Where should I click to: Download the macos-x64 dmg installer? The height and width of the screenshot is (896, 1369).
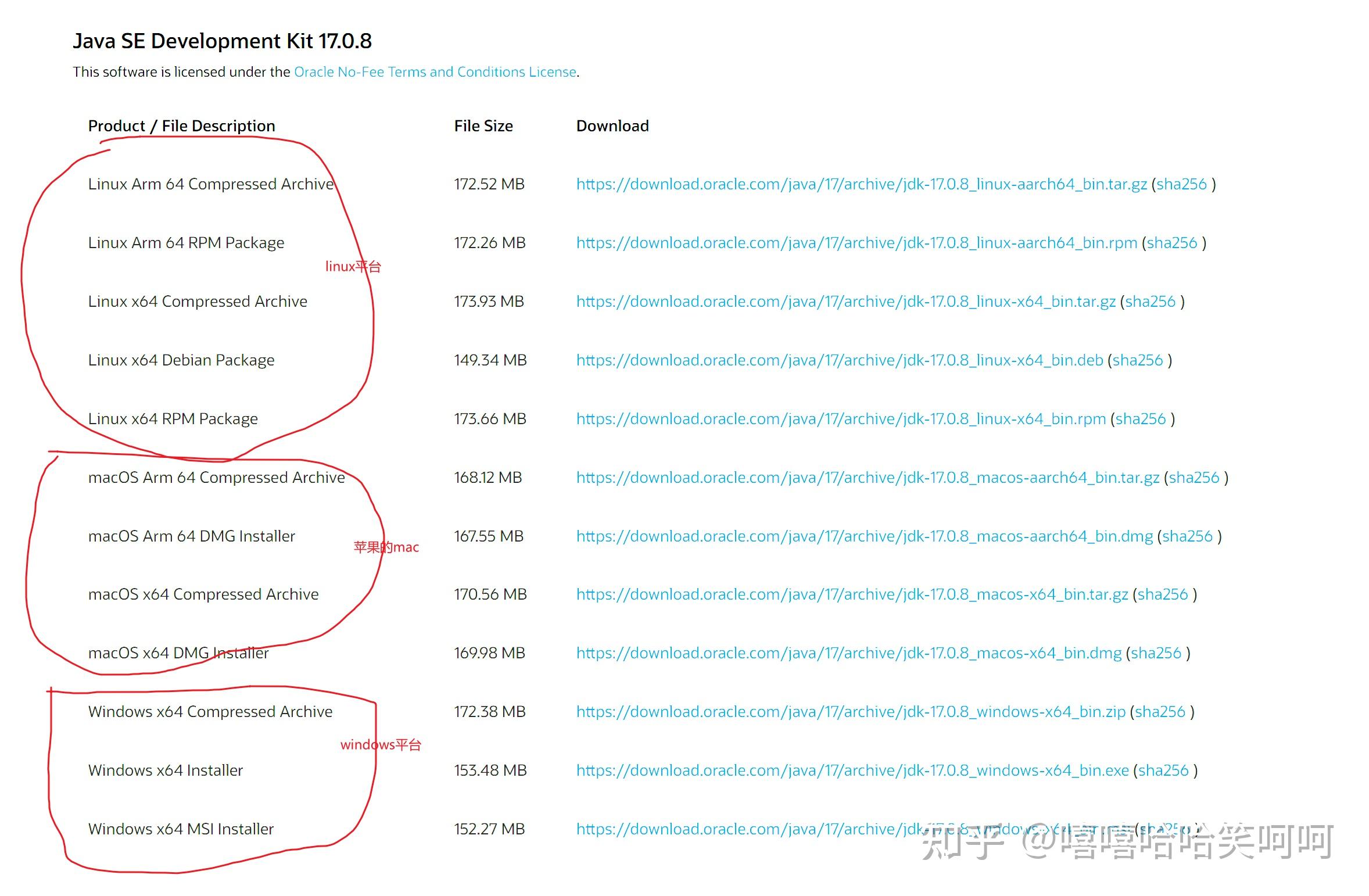click(x=848, y=653)
